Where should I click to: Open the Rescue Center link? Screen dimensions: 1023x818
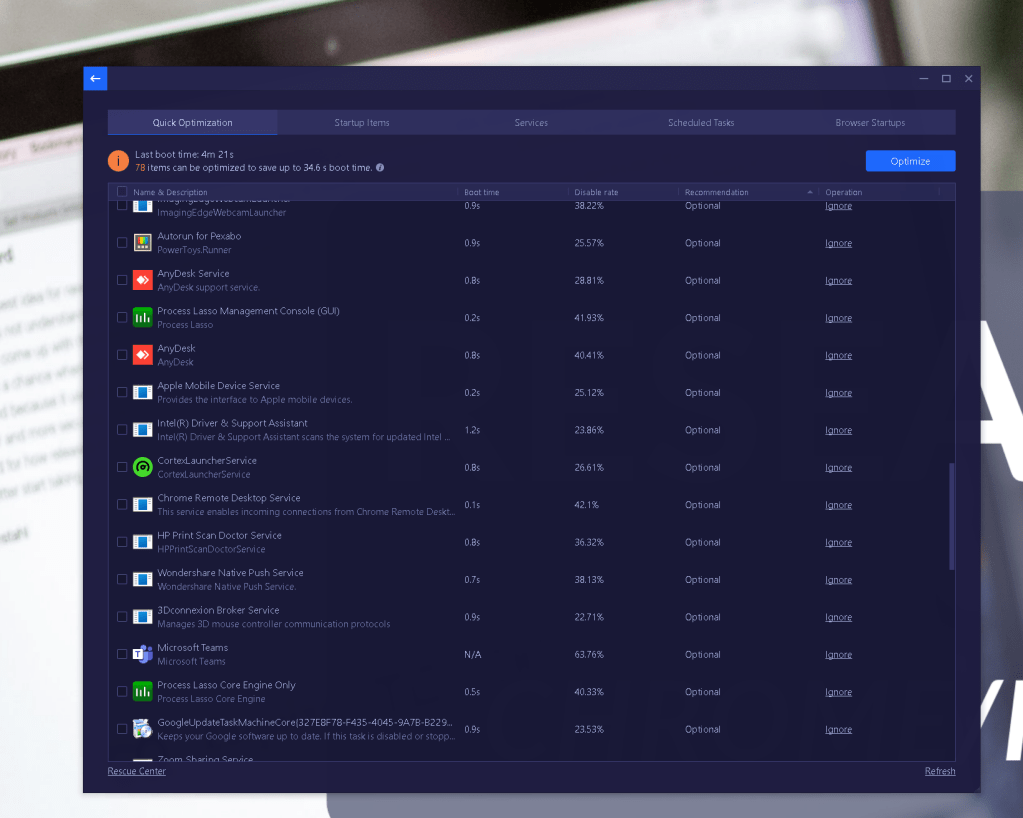(136, 771)
